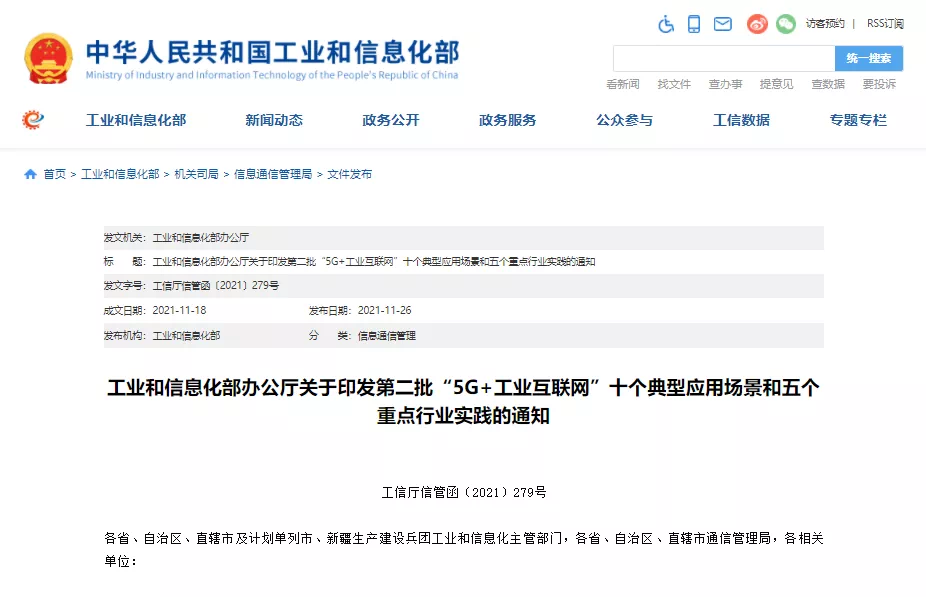Open the 新闻动态 navigation menu
This screenshot has height=597, width=926.
(x=274, y=120)
